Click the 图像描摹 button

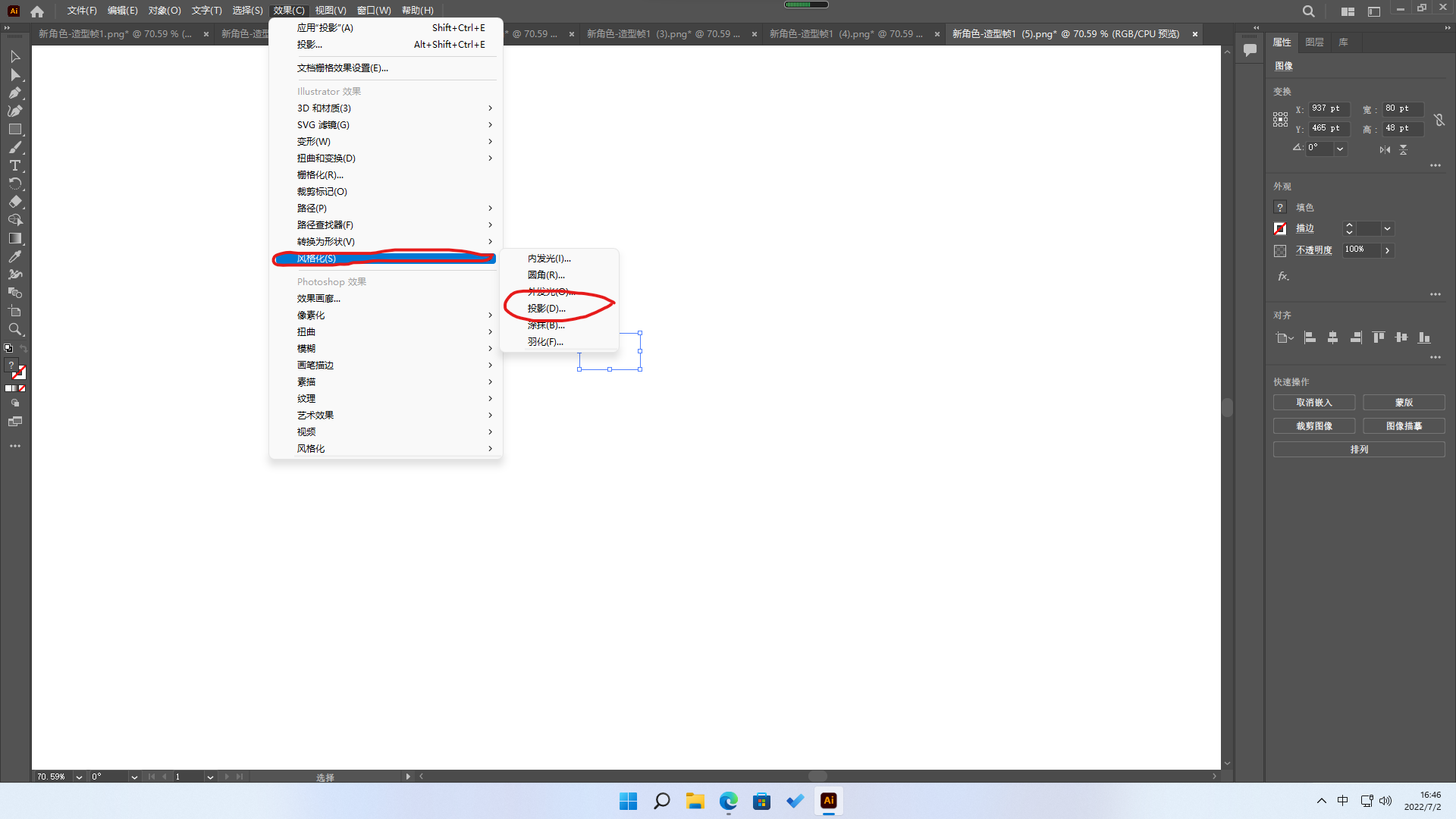click(x=1404, y=426)
